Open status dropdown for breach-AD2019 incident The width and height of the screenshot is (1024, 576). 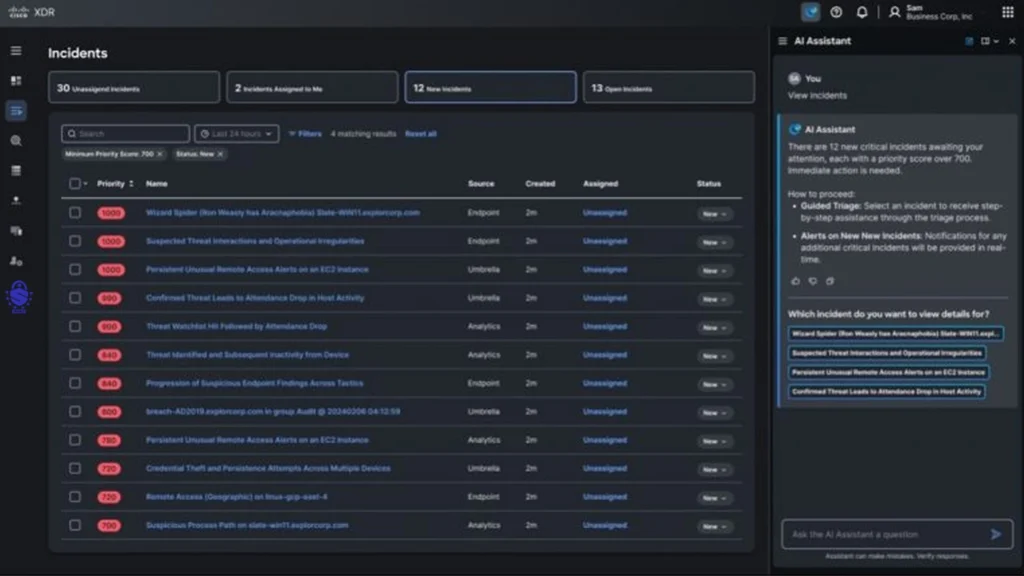pyautogui.click(x=714, y=413)
